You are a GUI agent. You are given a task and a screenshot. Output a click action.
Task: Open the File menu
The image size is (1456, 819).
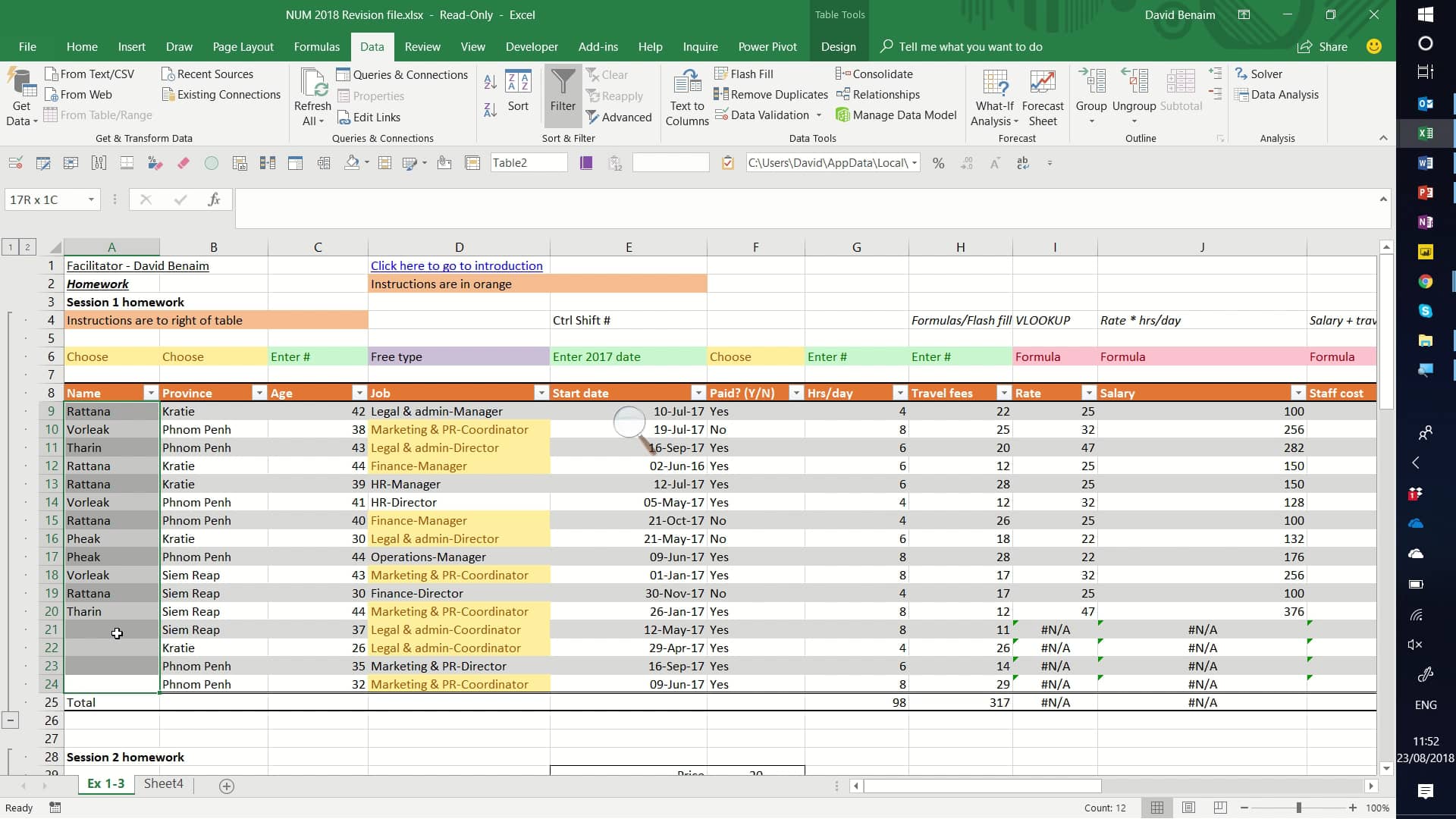coord(27,46)
